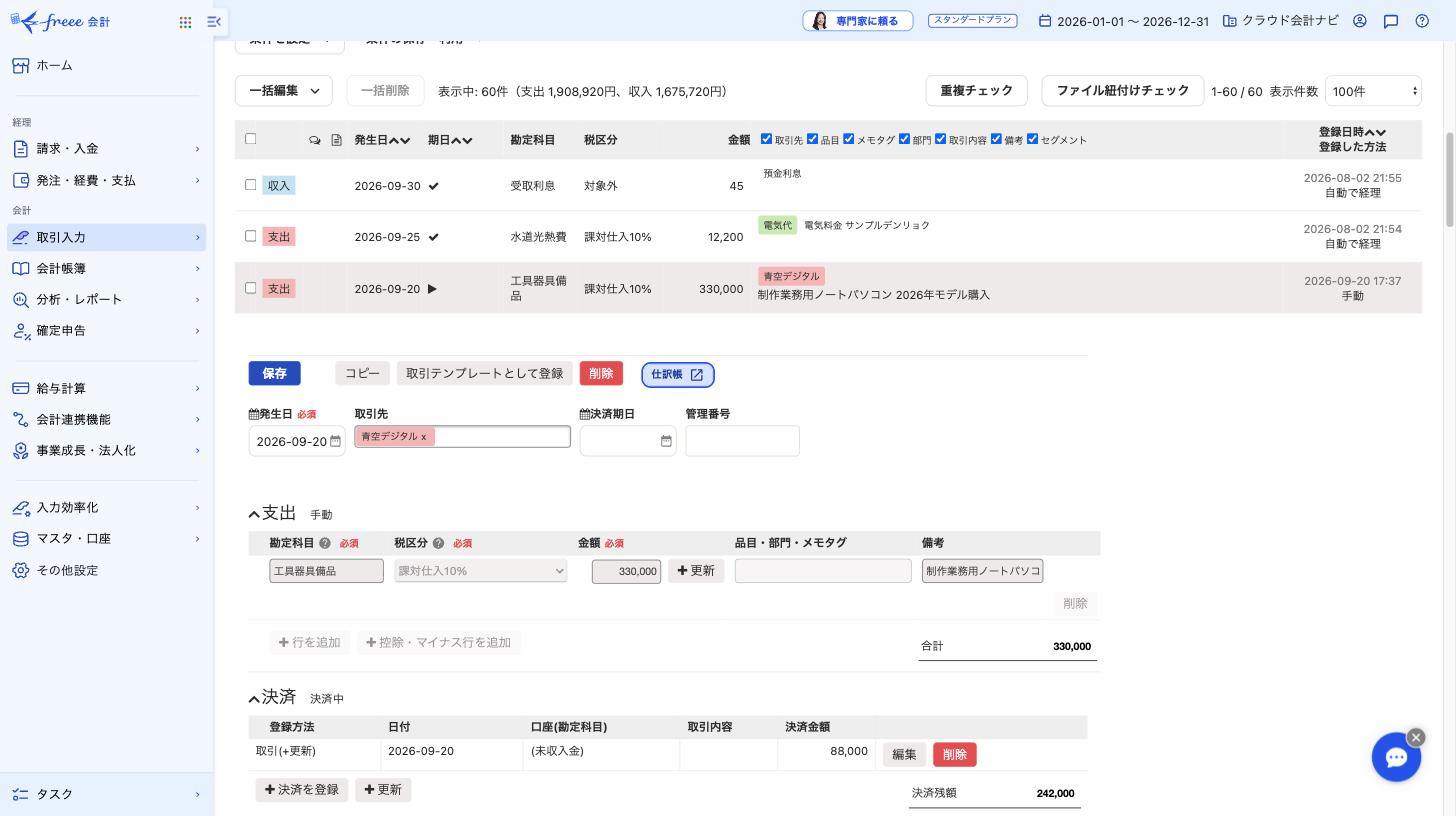Image resolution: width=1456 pixels, height=816 pixels.
Task: Expand 請求・入金 sidebar menu
Action: point(107,149)
